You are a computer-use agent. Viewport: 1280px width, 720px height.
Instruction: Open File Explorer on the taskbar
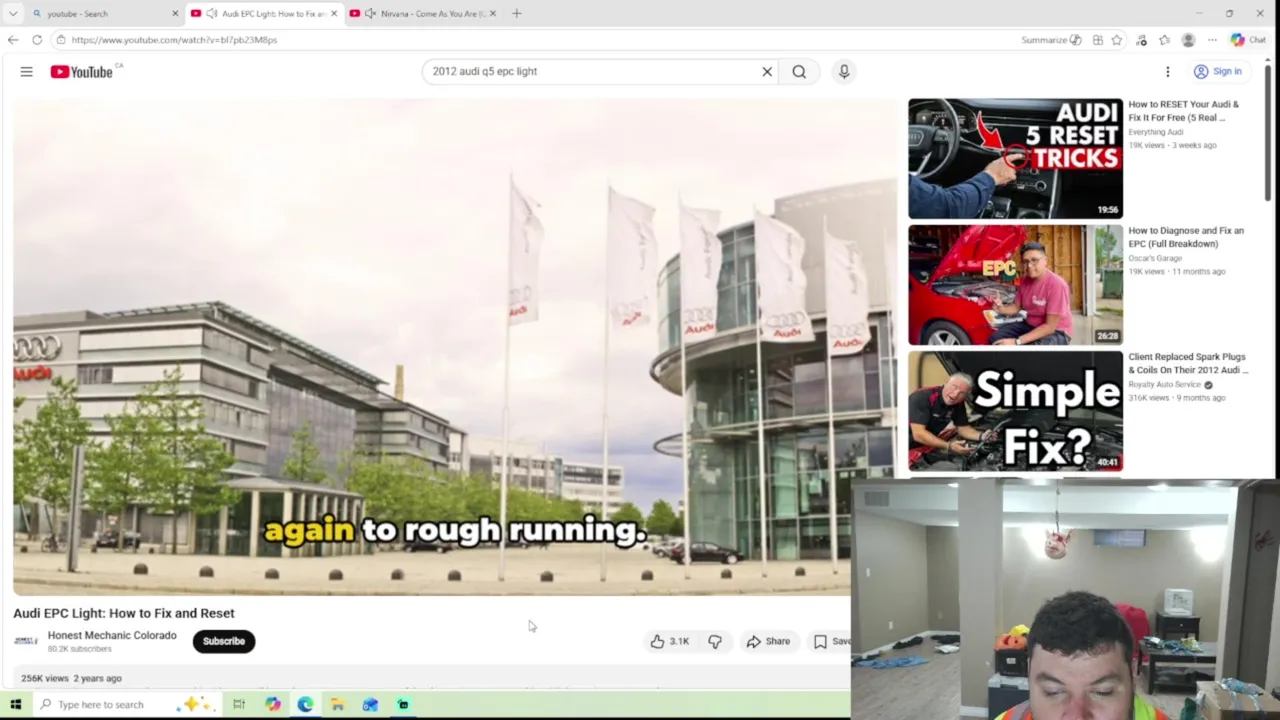click(x=338, y=704)
